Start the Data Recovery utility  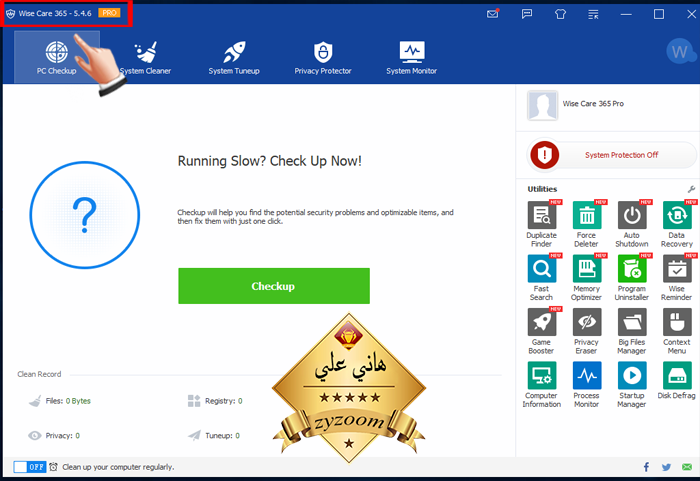(x=677, y=215)
